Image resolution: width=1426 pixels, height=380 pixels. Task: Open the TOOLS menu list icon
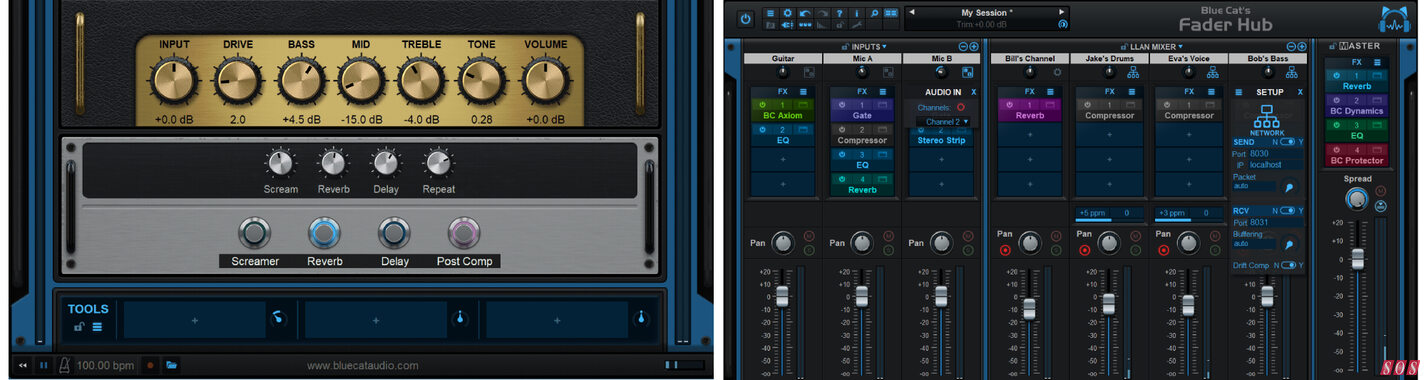(97, 327)
